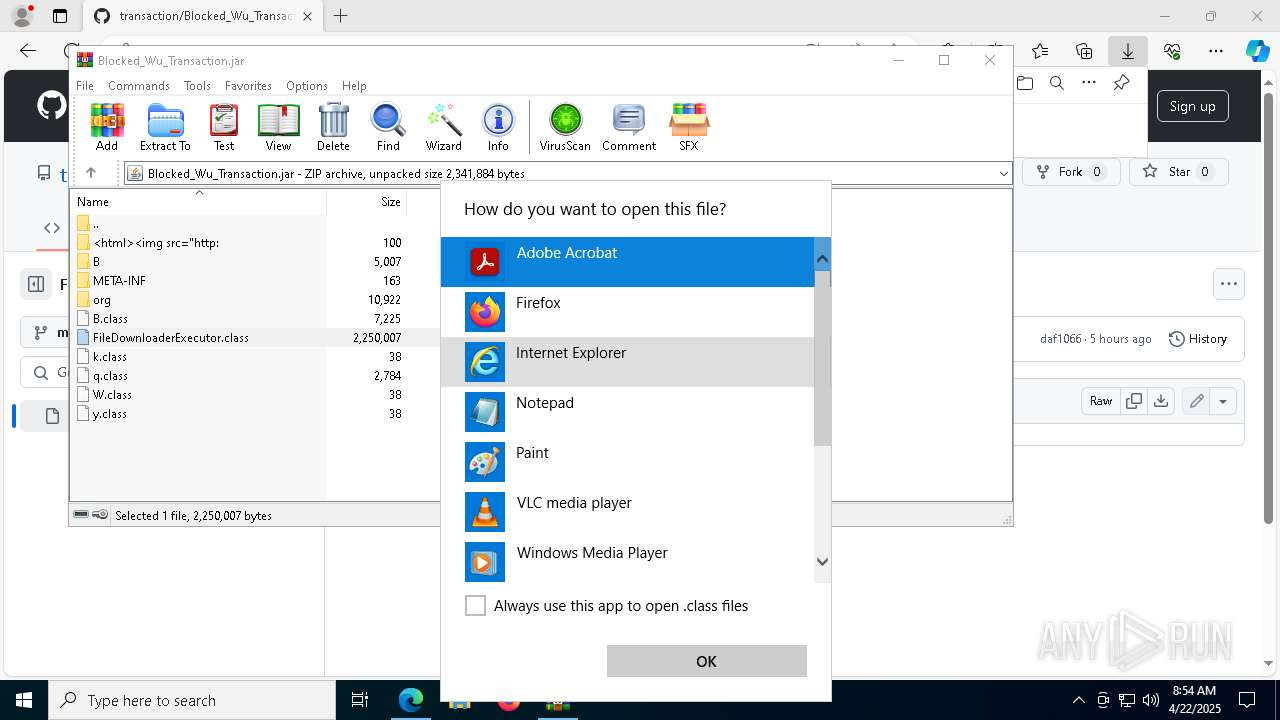Viewport: 1280px width, 720px height.
Task: Sort by Name column header
Action: tap(199, 201)
